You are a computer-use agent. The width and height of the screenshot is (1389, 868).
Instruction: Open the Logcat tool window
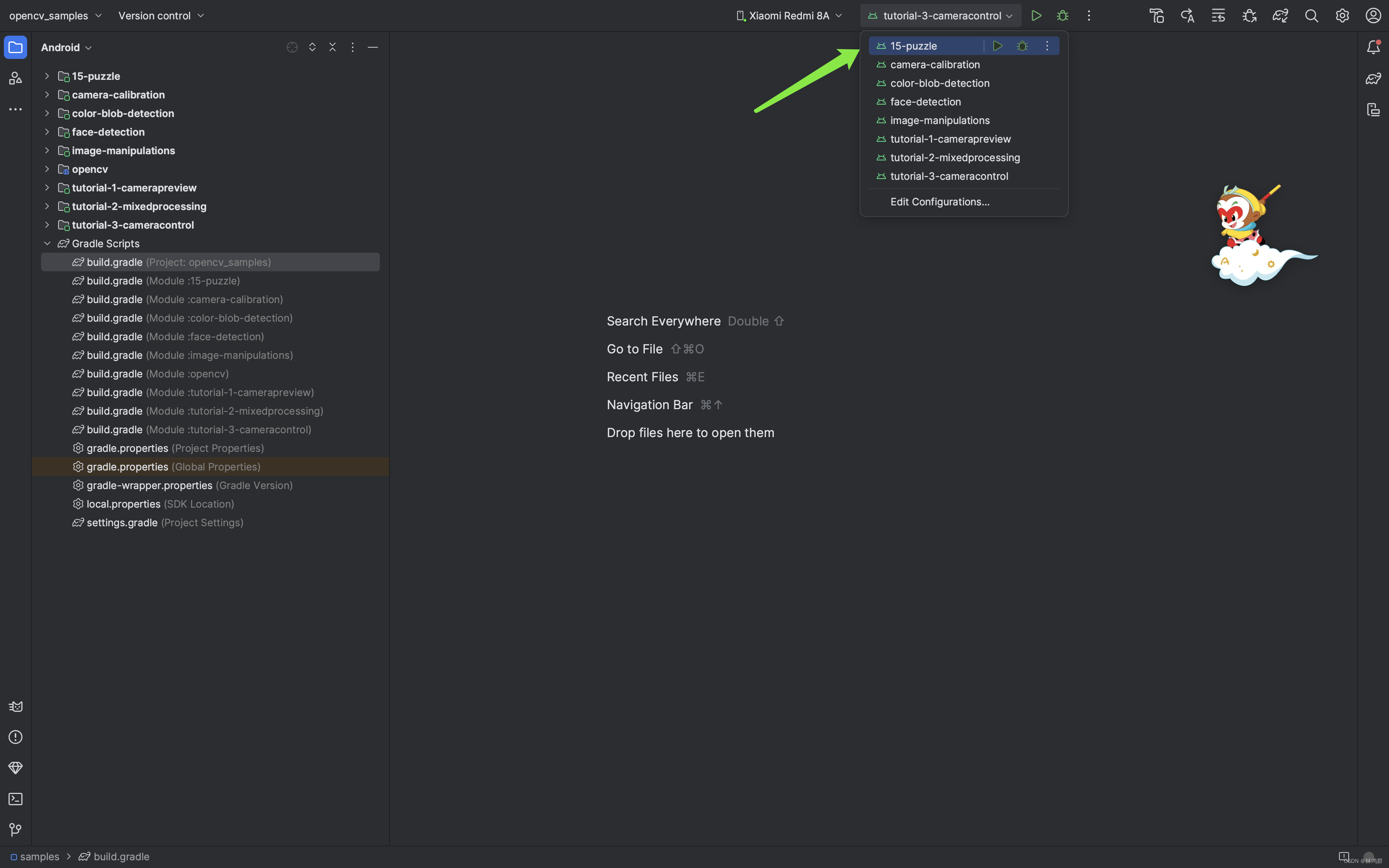(x=16, y=706)
